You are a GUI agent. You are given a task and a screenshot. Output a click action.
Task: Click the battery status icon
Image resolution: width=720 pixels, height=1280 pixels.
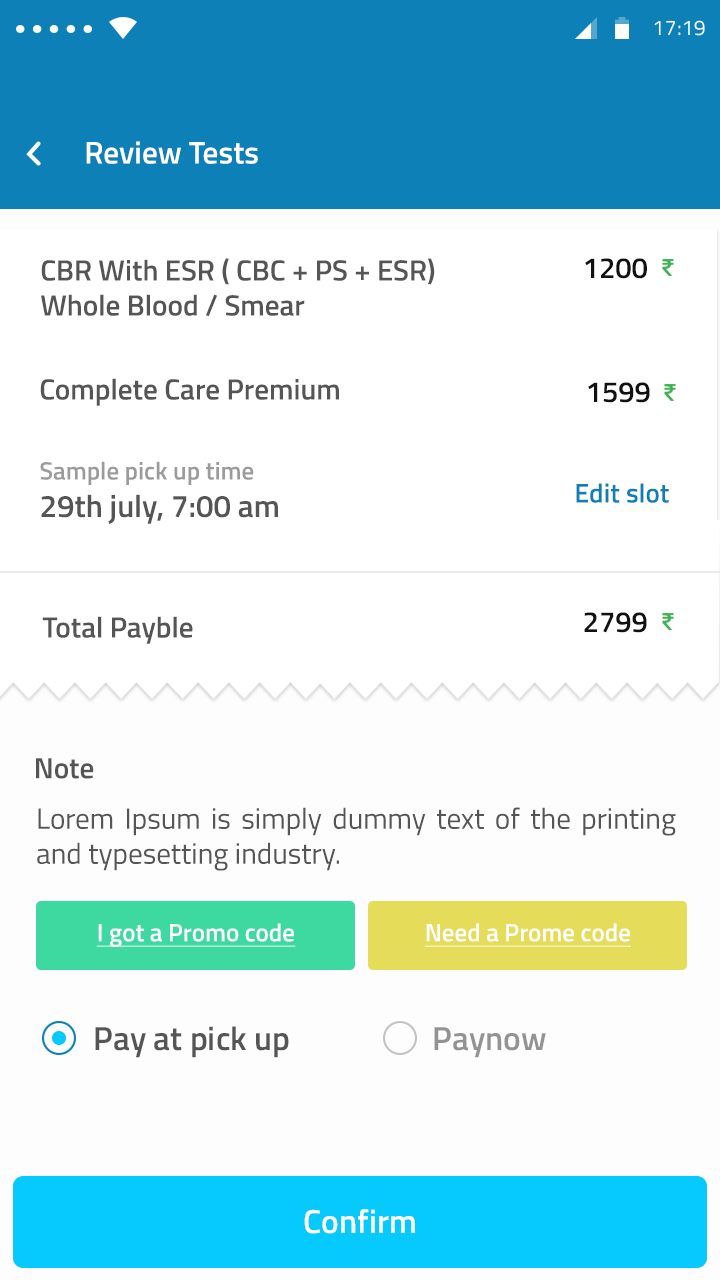pos(622,29)
